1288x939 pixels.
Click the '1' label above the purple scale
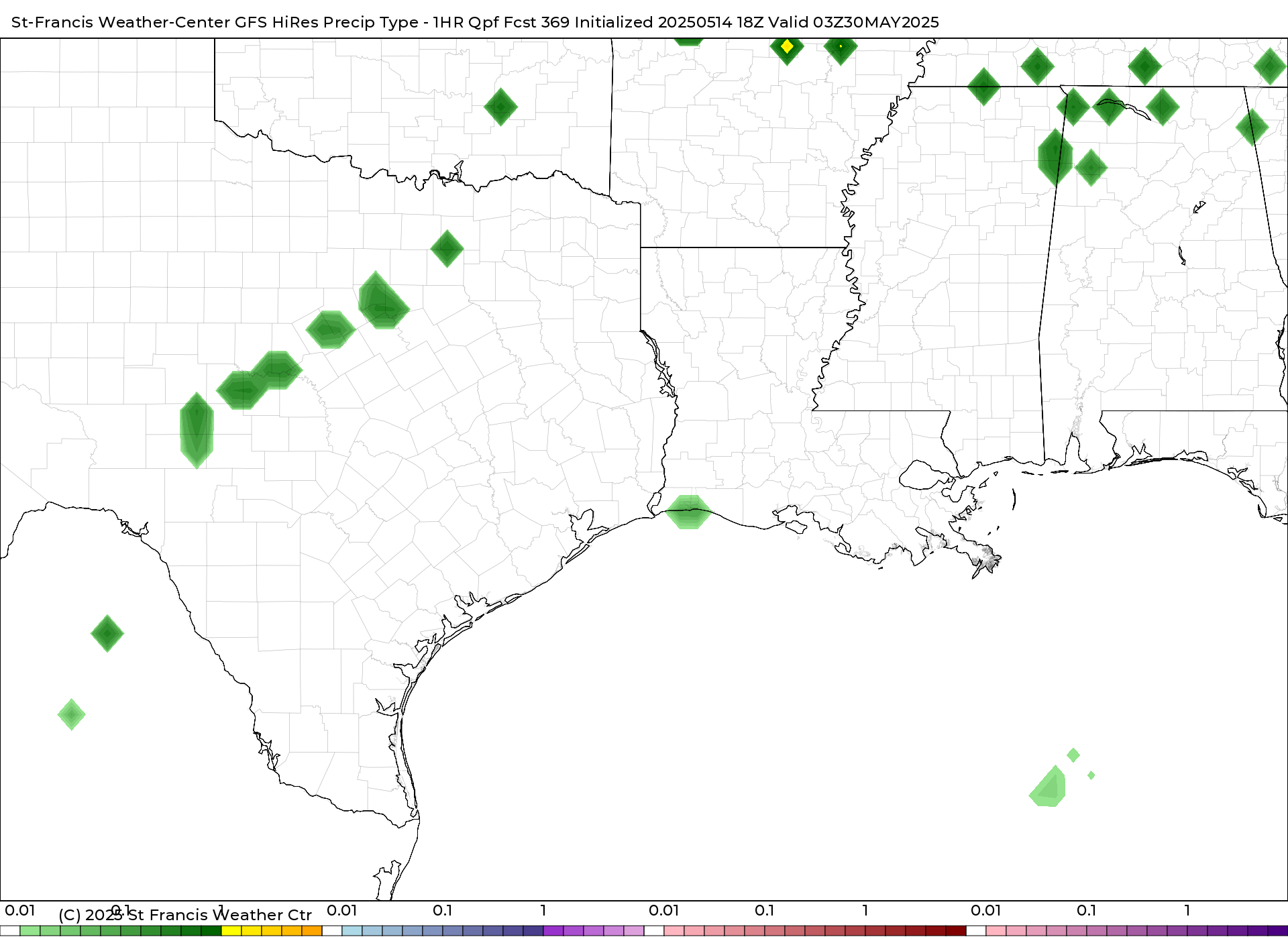pyautogui.click(x=1187, y=910)
